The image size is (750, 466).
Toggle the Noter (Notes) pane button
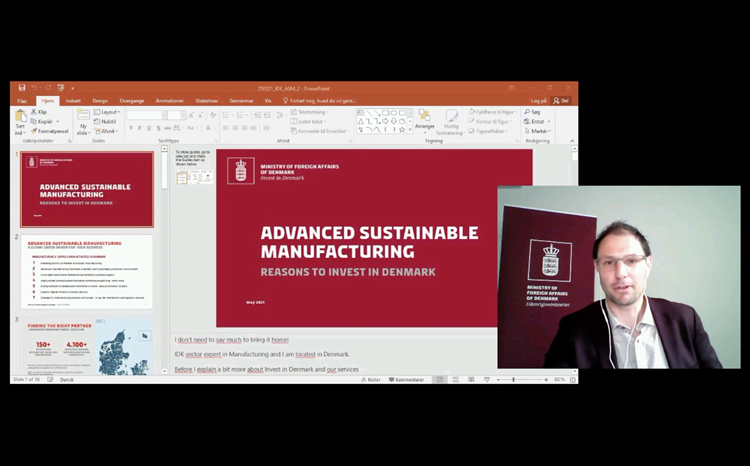(x=372, y=380)
